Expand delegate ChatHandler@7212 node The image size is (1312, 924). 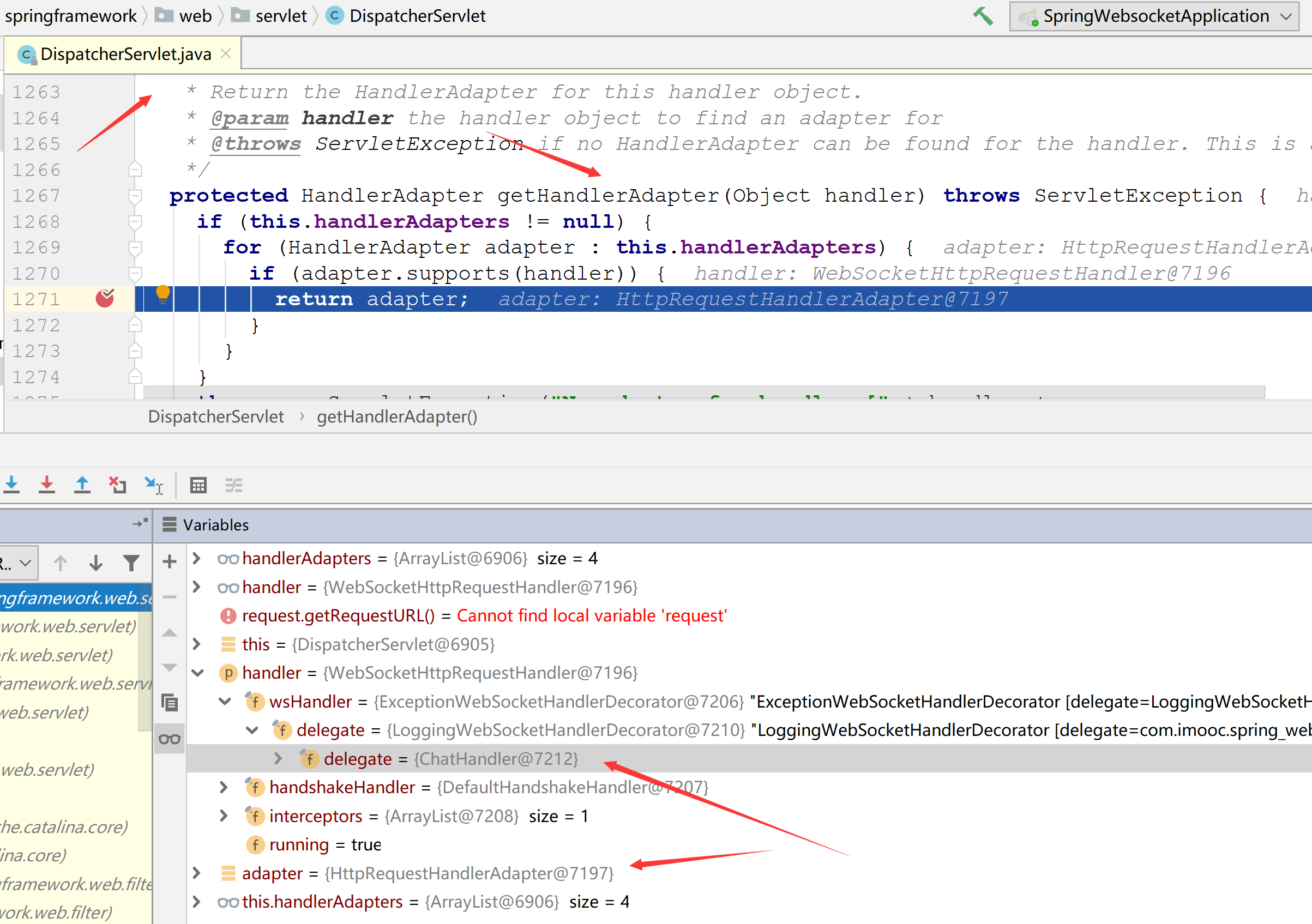278,758
